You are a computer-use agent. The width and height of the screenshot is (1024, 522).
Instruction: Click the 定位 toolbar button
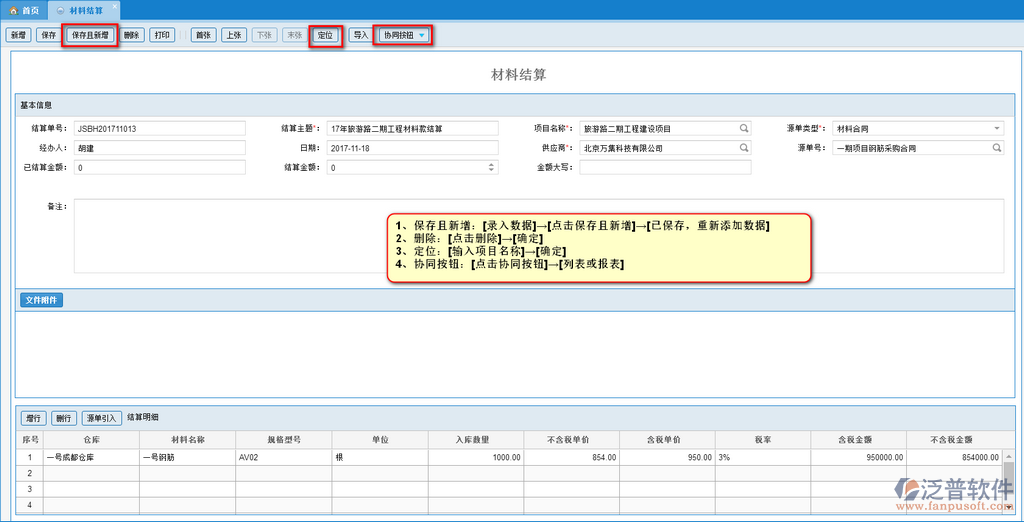click(x=325, y=35)
